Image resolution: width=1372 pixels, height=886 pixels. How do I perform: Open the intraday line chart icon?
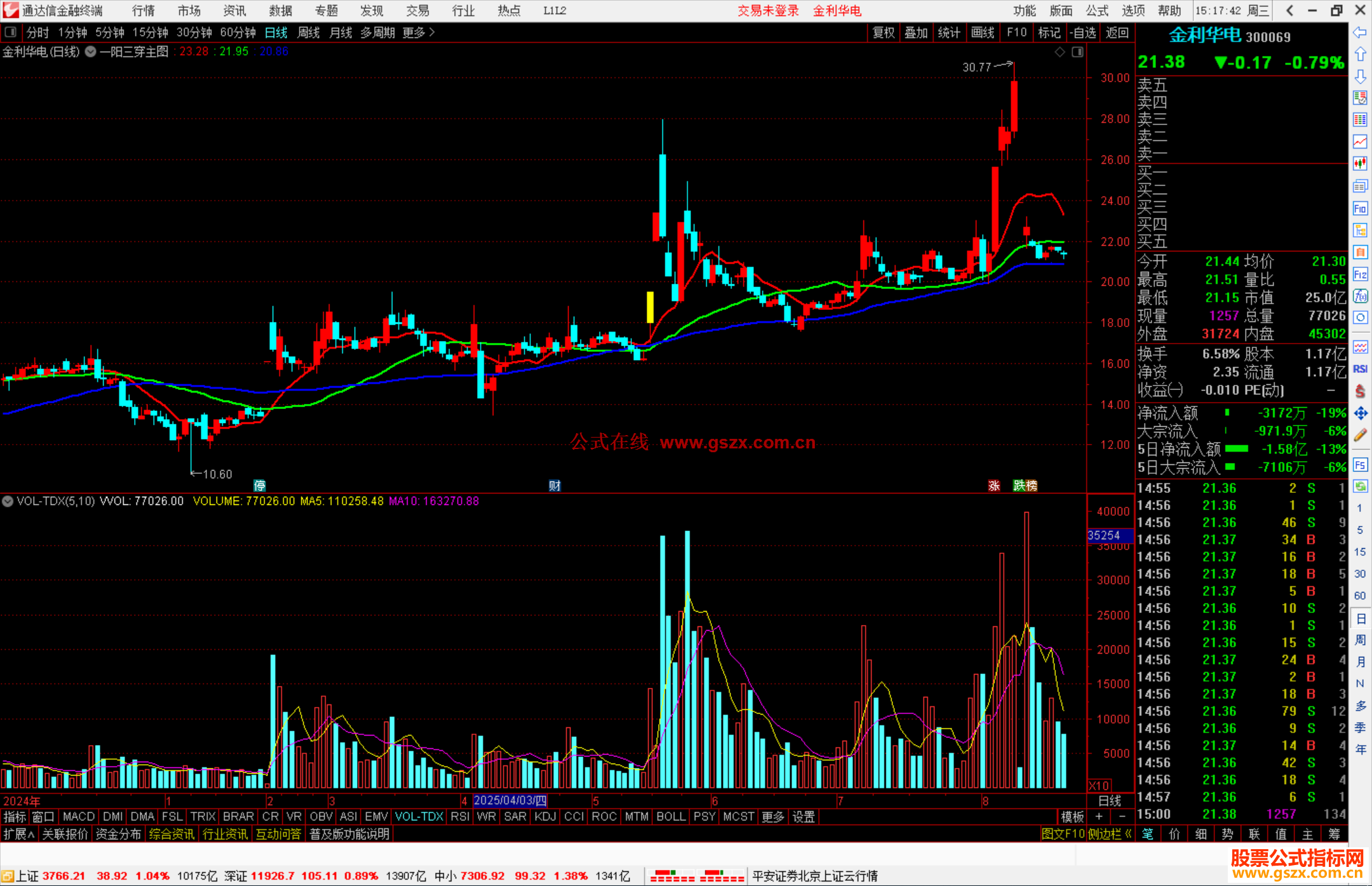pos(1360,142)
